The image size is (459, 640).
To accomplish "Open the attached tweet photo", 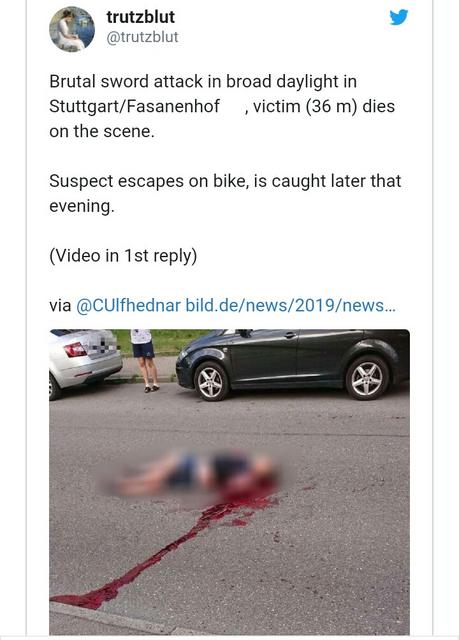I will pos(229,482).
